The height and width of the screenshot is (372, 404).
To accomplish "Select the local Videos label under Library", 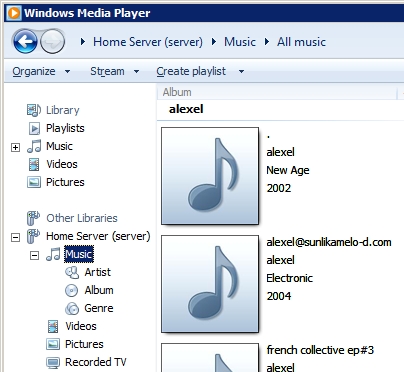I will point(62,164).
